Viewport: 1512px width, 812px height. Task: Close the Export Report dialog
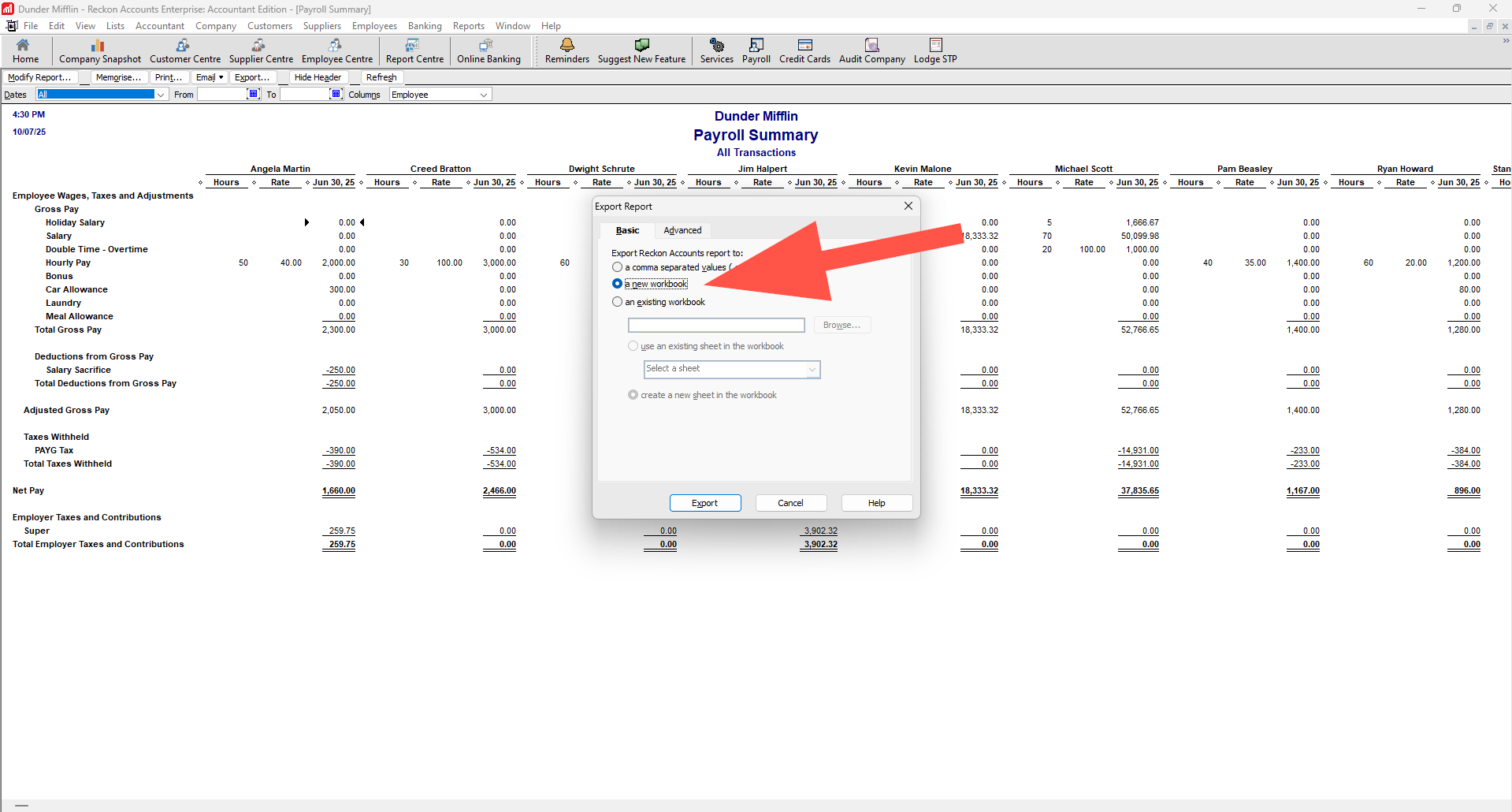pyautogui.click(x=908, y=206)
